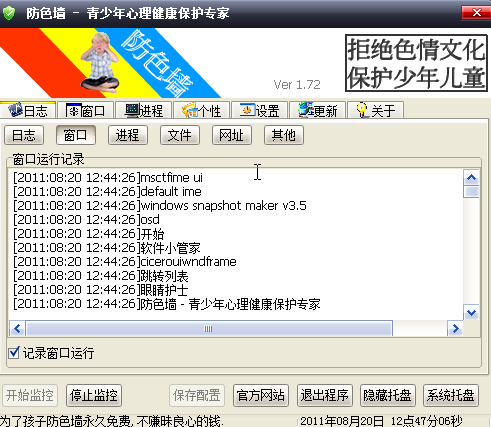Show the 文件 log sub-view
The width and height of the screenshot is (491, 427).
click(x=180, y=135)
